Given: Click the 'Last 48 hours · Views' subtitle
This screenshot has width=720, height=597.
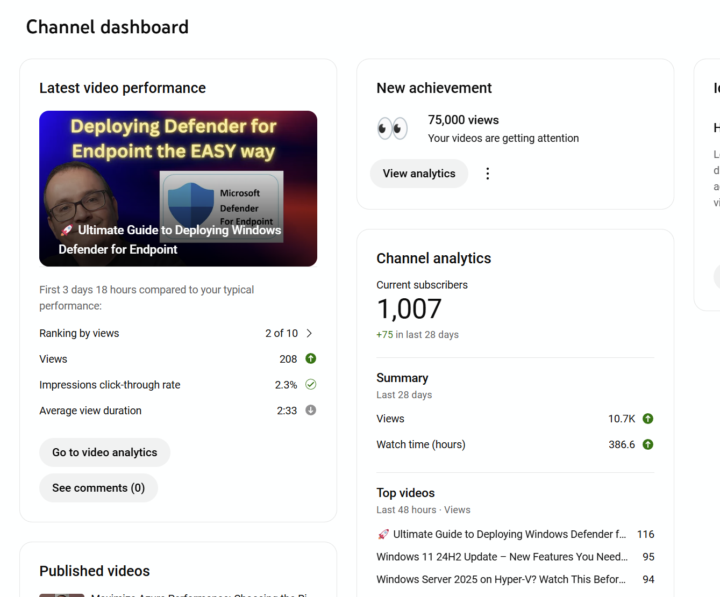Looking at the screenshot, I should click(x=423, y=510).
